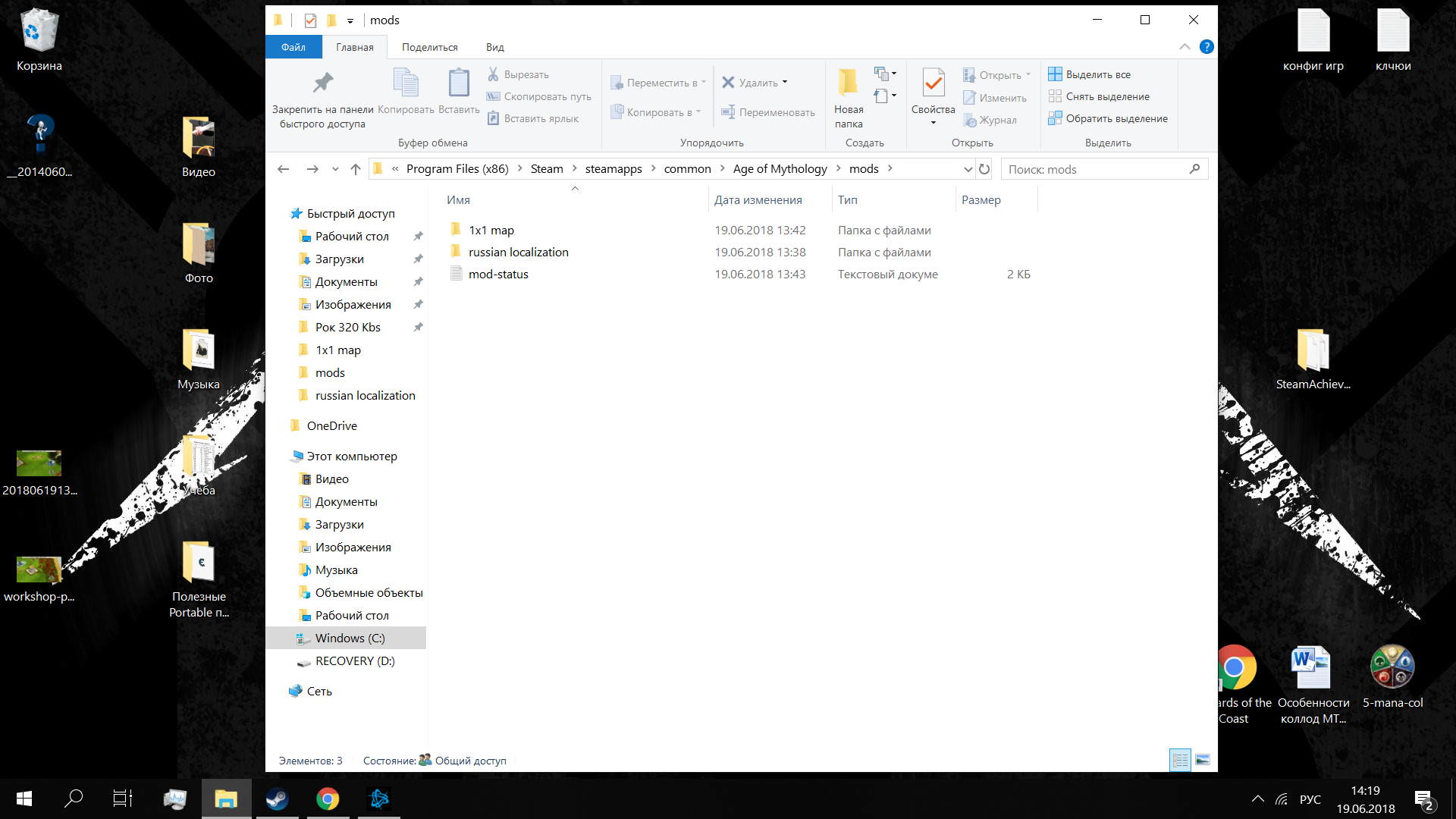Image resolution: width=1456 pixels, height=819 pixels.
Task: Select the 5-mana-col desktop shortcut
Action: [x=1392, y=677]
